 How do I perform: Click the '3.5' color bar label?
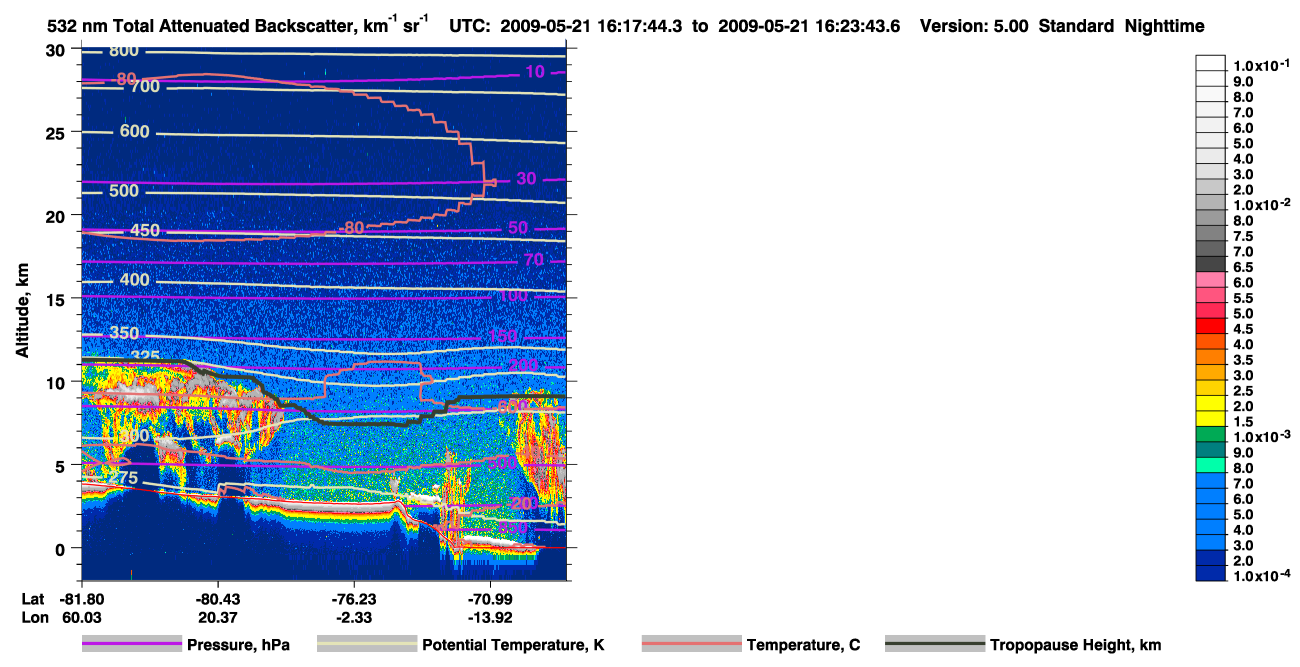tap(1244, 359)
